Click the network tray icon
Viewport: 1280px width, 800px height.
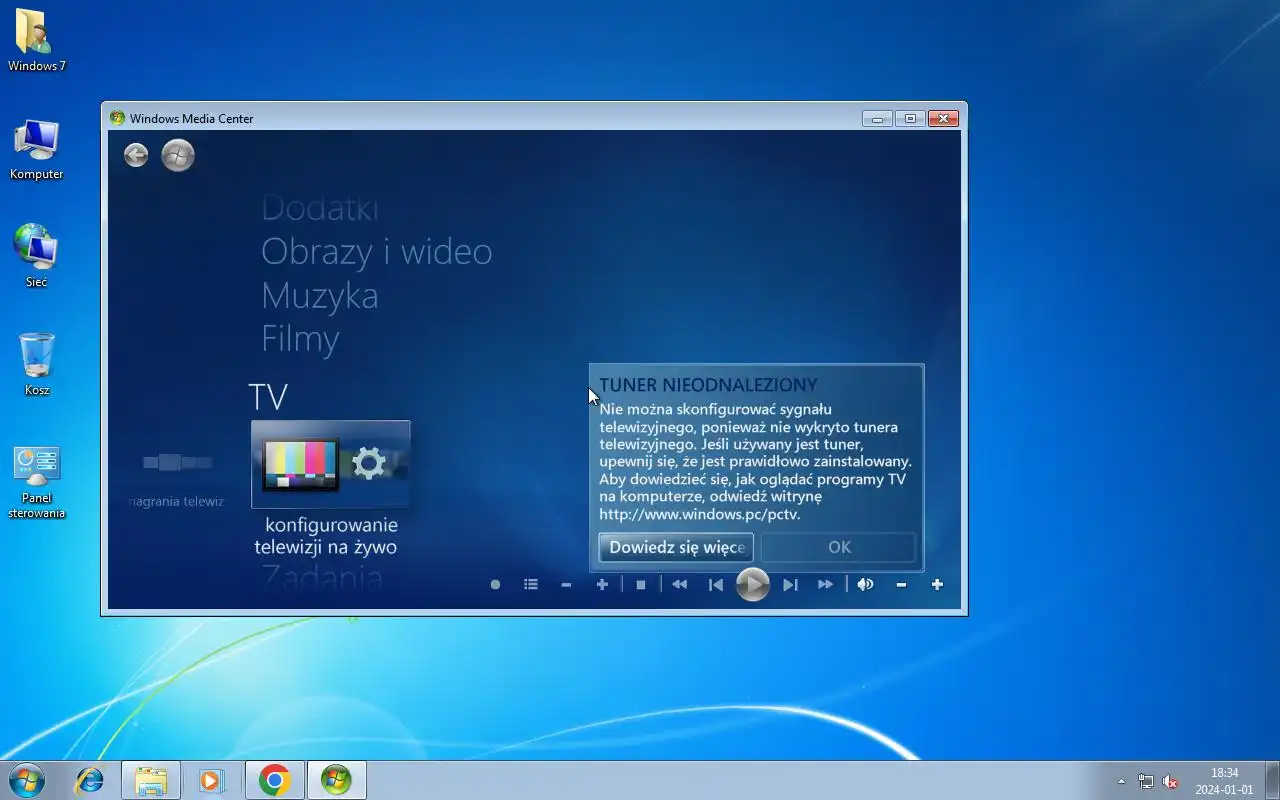[x=1146, y=781]
